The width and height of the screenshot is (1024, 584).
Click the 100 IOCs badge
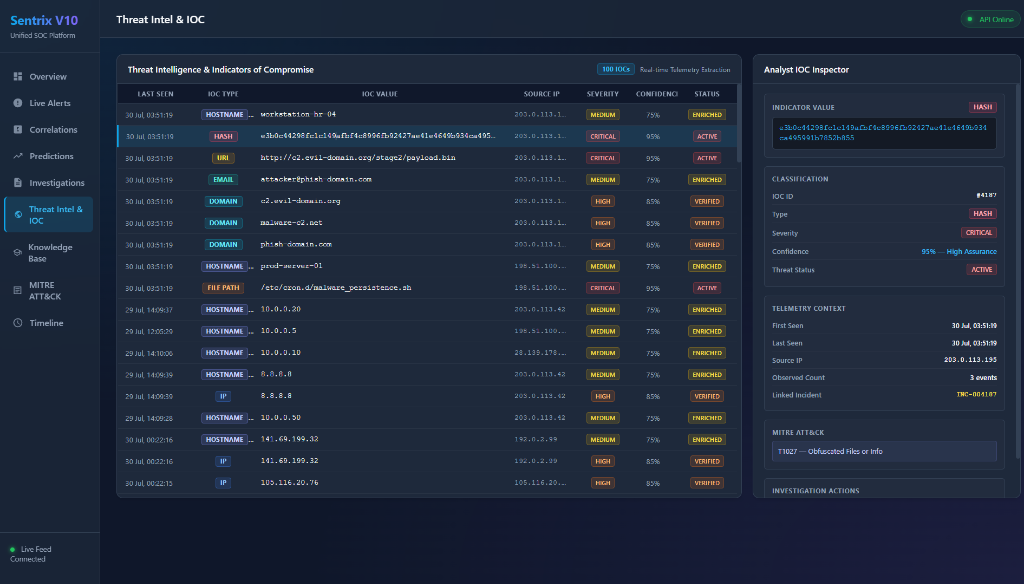615,69
